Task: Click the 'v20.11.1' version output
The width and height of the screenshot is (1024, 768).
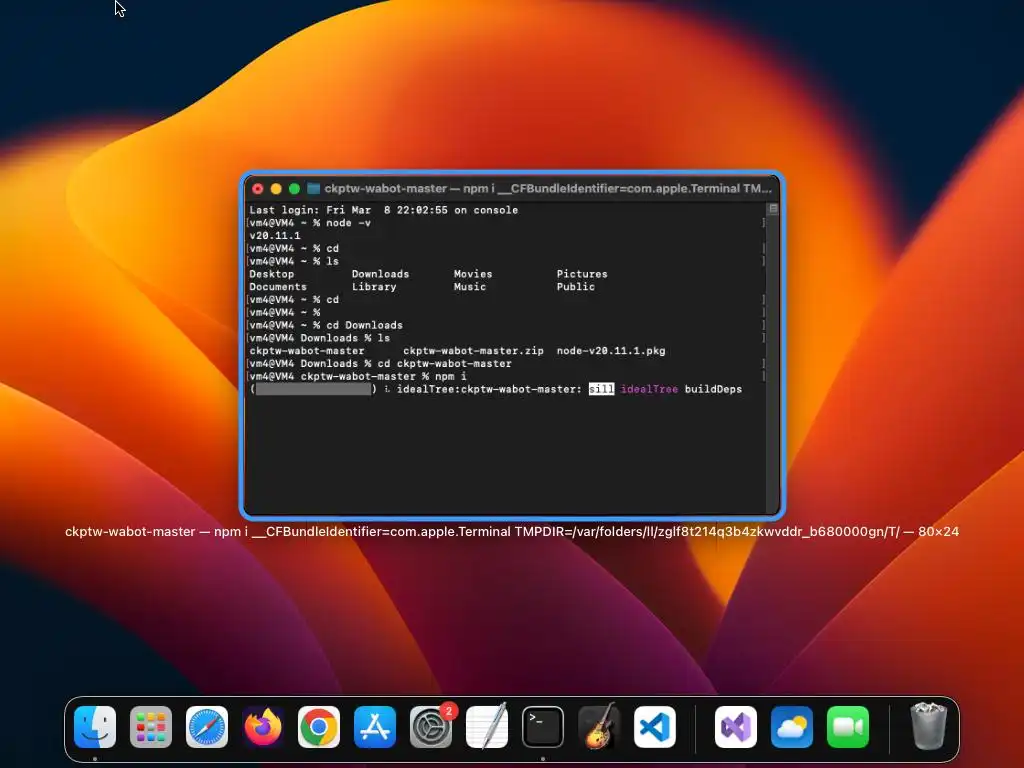Action: point(275,236)
